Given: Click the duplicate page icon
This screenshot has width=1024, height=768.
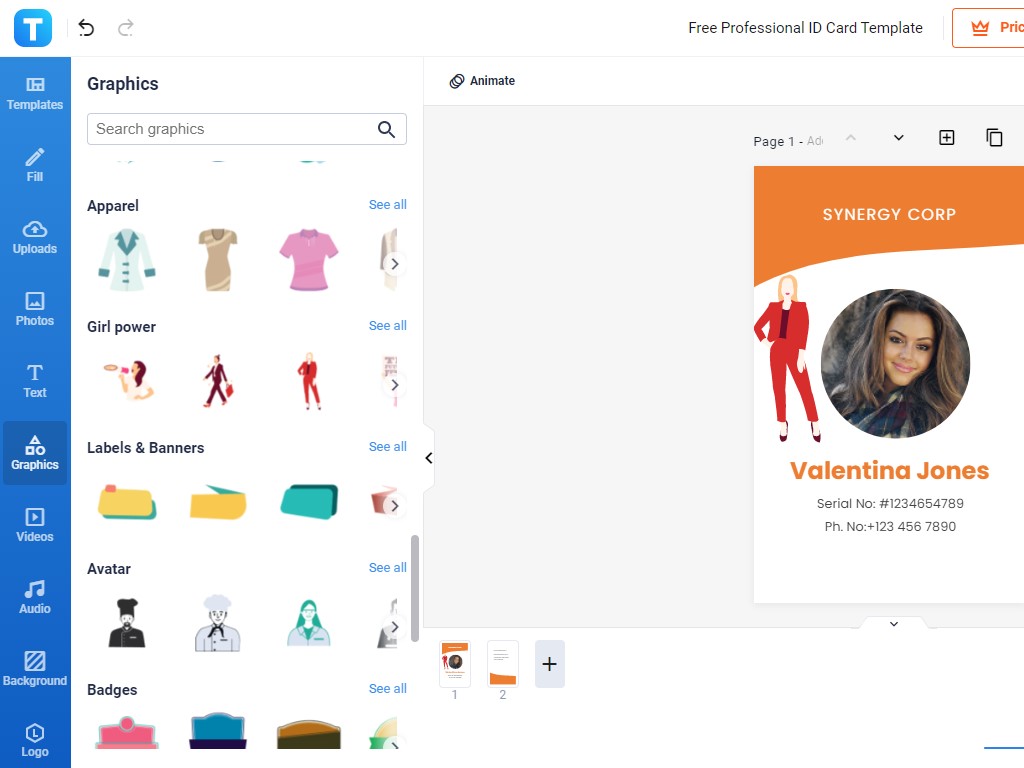Looking at the screenshot, I should pos(994,138).
